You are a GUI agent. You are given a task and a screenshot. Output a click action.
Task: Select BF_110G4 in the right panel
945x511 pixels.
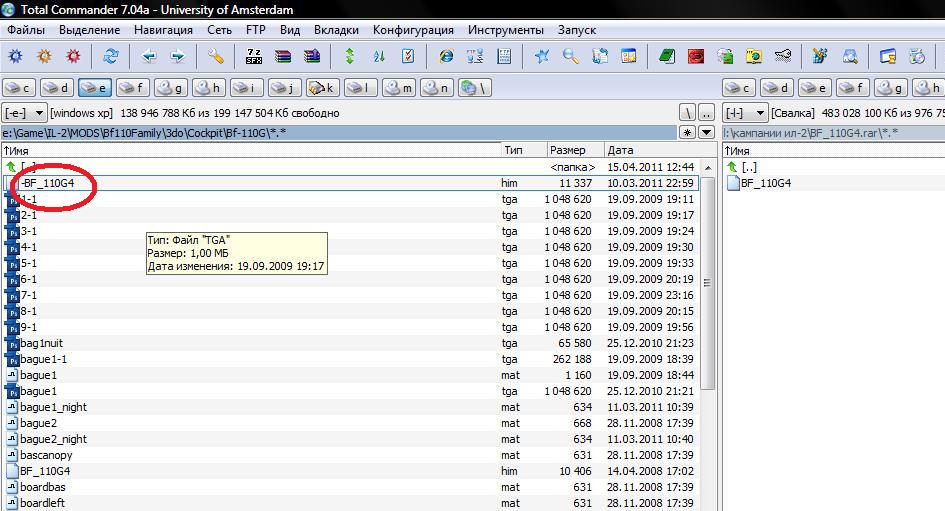click(x=766, y=183)
